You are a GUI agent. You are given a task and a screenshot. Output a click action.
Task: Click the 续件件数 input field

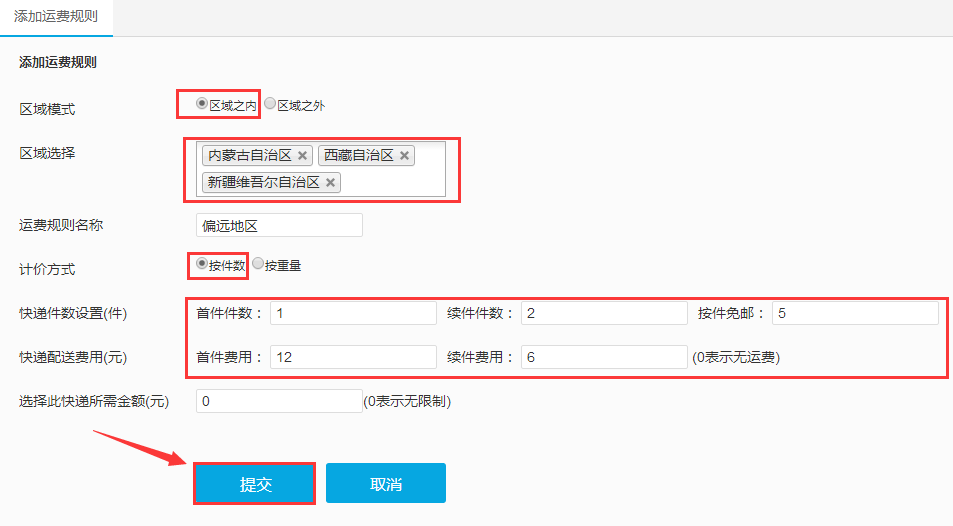[603, 313]
